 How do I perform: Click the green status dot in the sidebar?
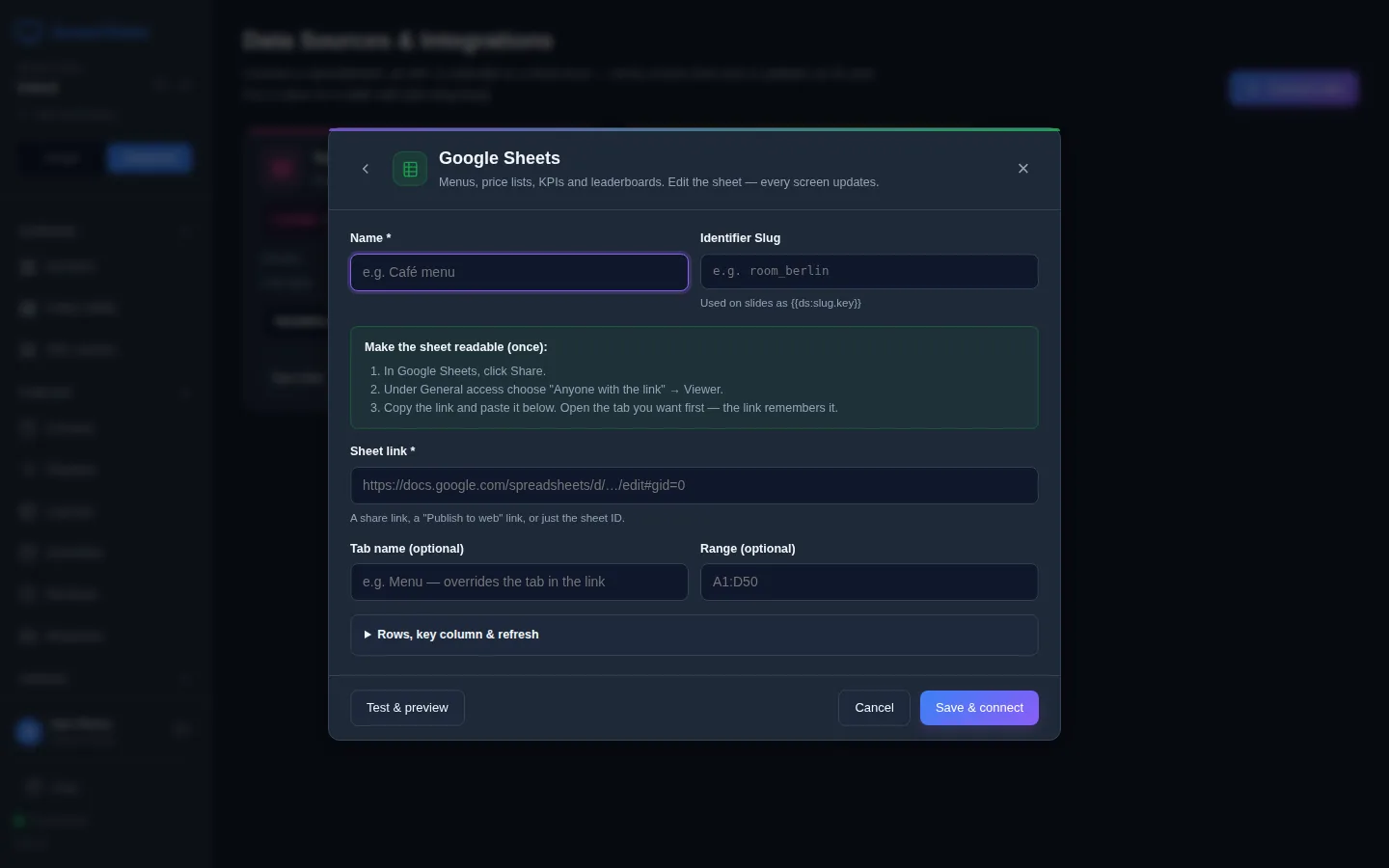tap(18, 821)
